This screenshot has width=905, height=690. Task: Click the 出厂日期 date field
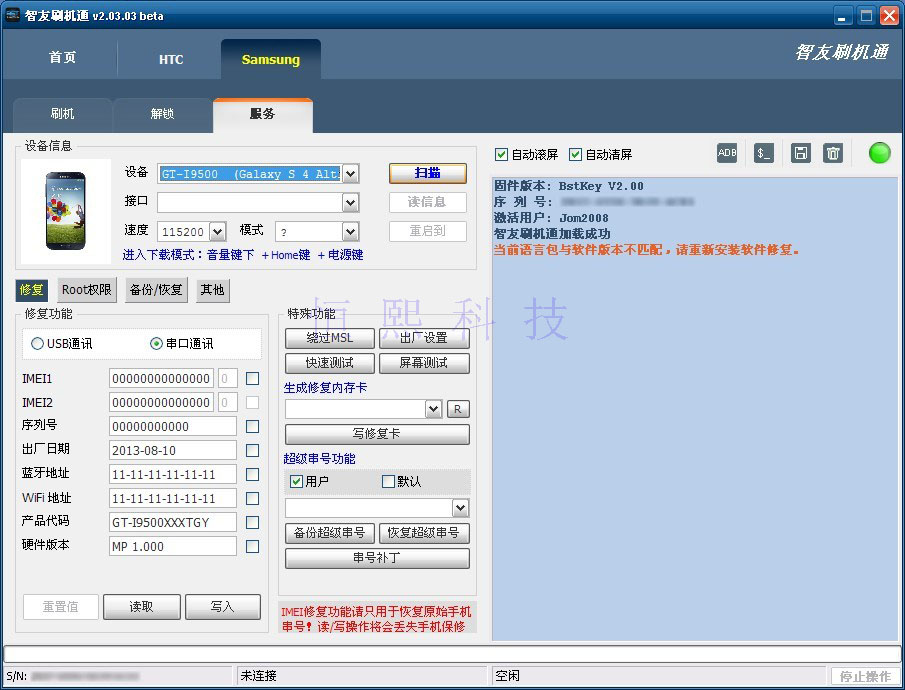(x=173, y=450)
